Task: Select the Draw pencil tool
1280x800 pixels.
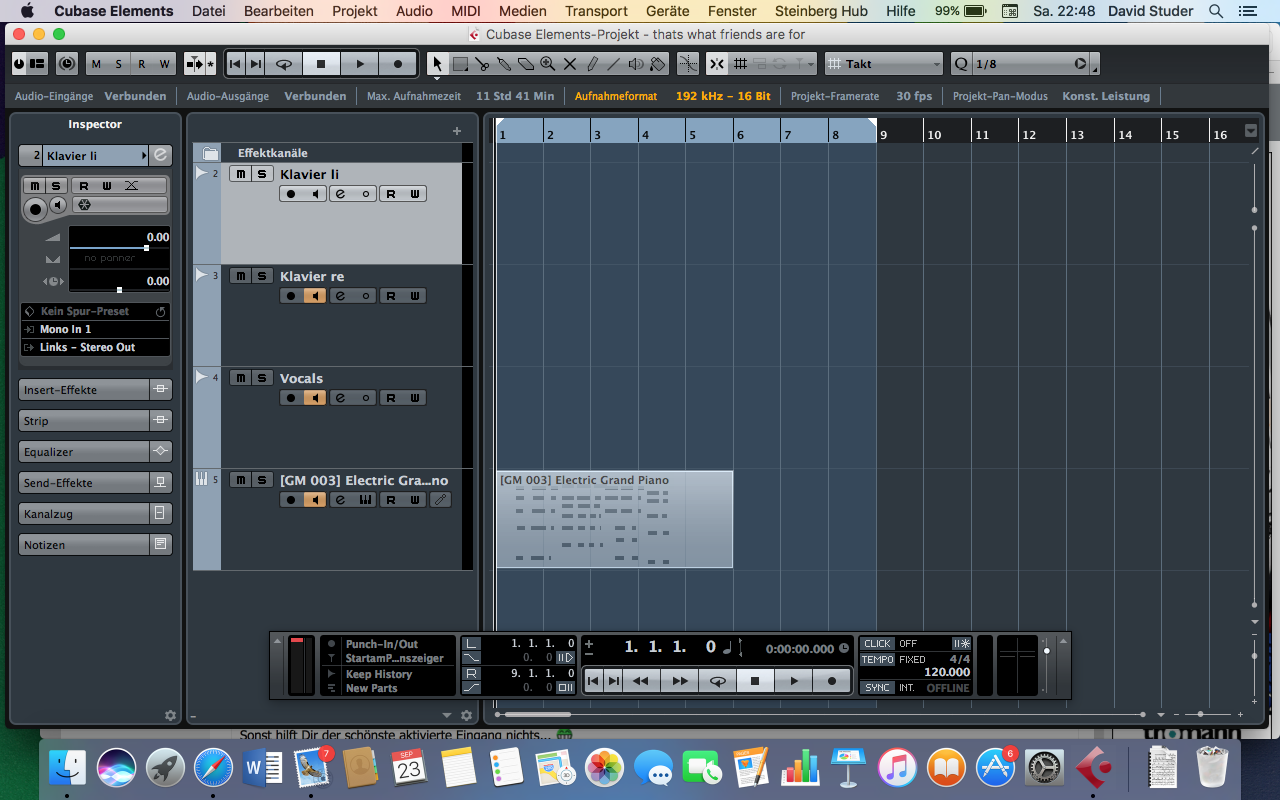Action: click(x=592, y=64)
